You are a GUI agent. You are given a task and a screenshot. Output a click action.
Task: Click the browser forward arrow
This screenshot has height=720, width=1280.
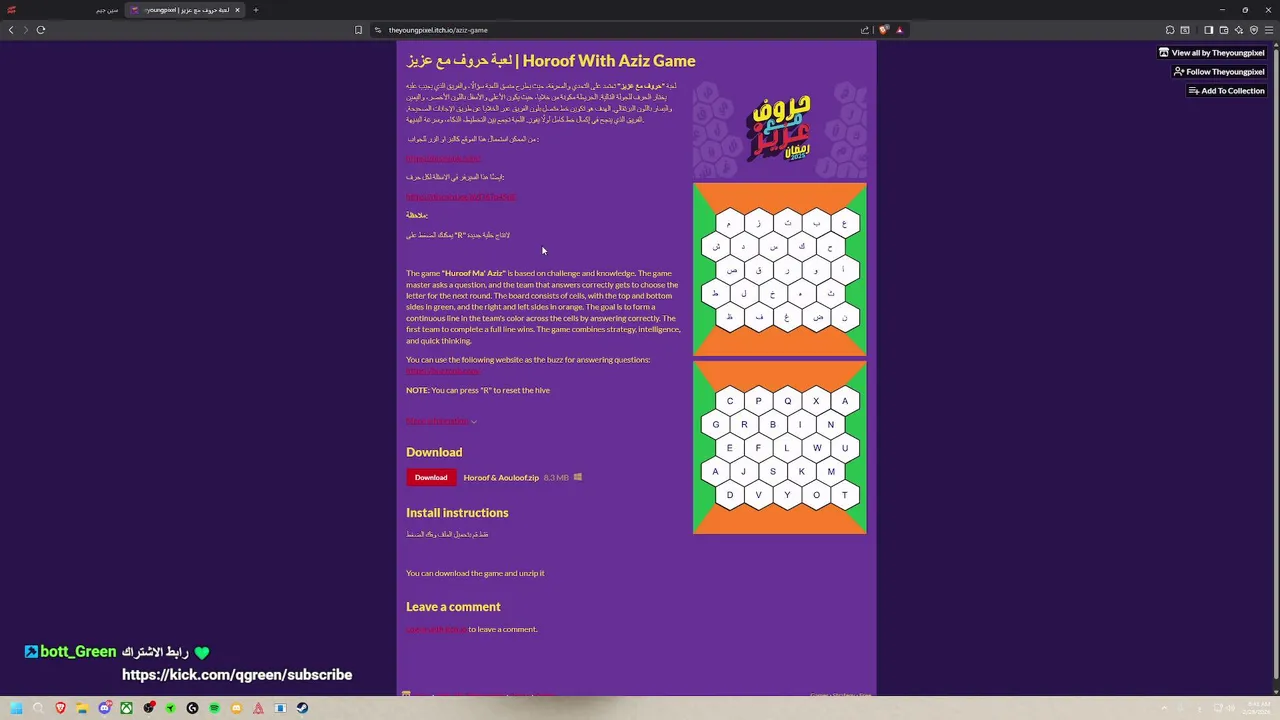click(x=25, y=30)
